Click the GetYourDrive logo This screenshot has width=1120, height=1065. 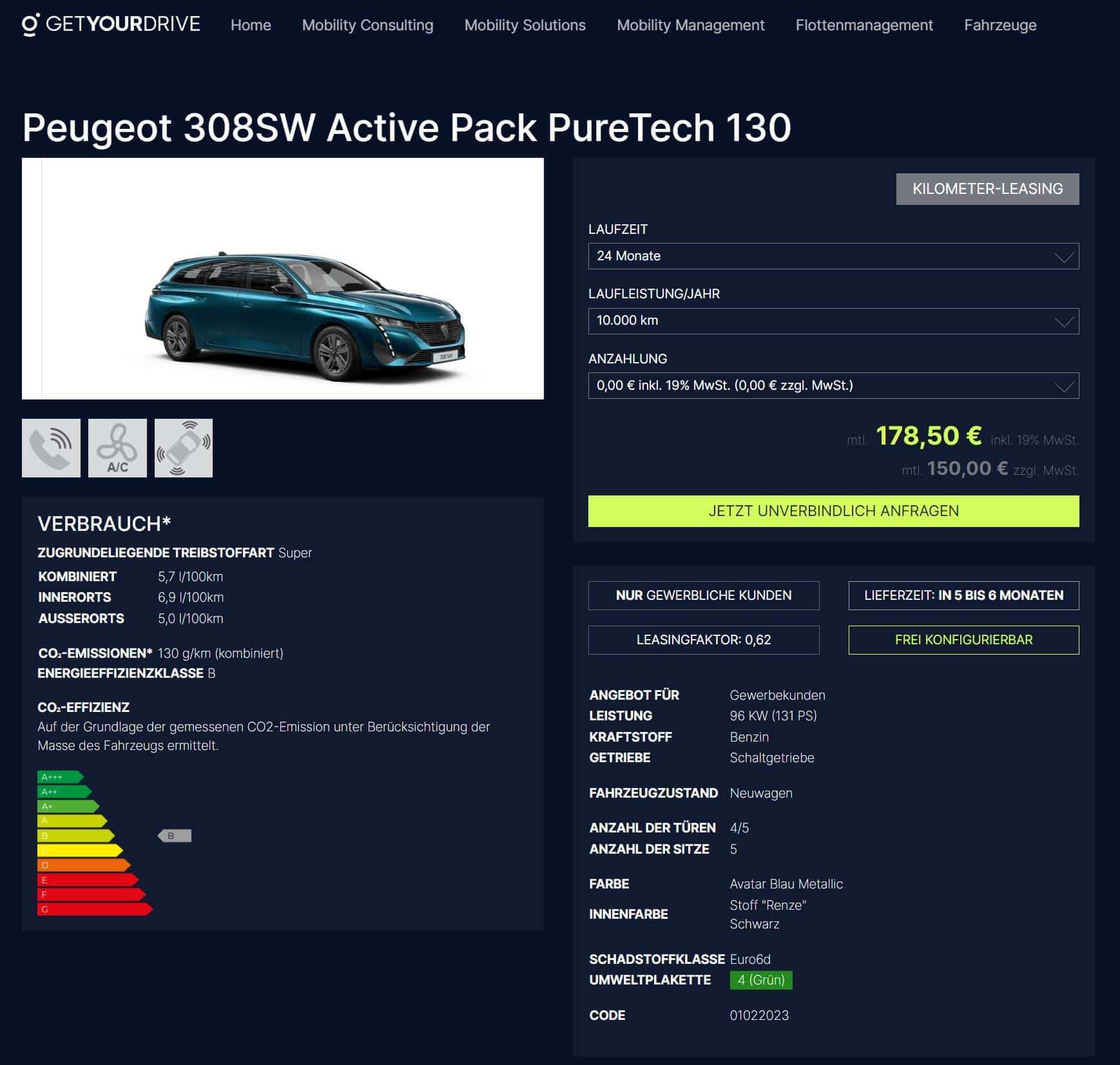coord(111,24)
